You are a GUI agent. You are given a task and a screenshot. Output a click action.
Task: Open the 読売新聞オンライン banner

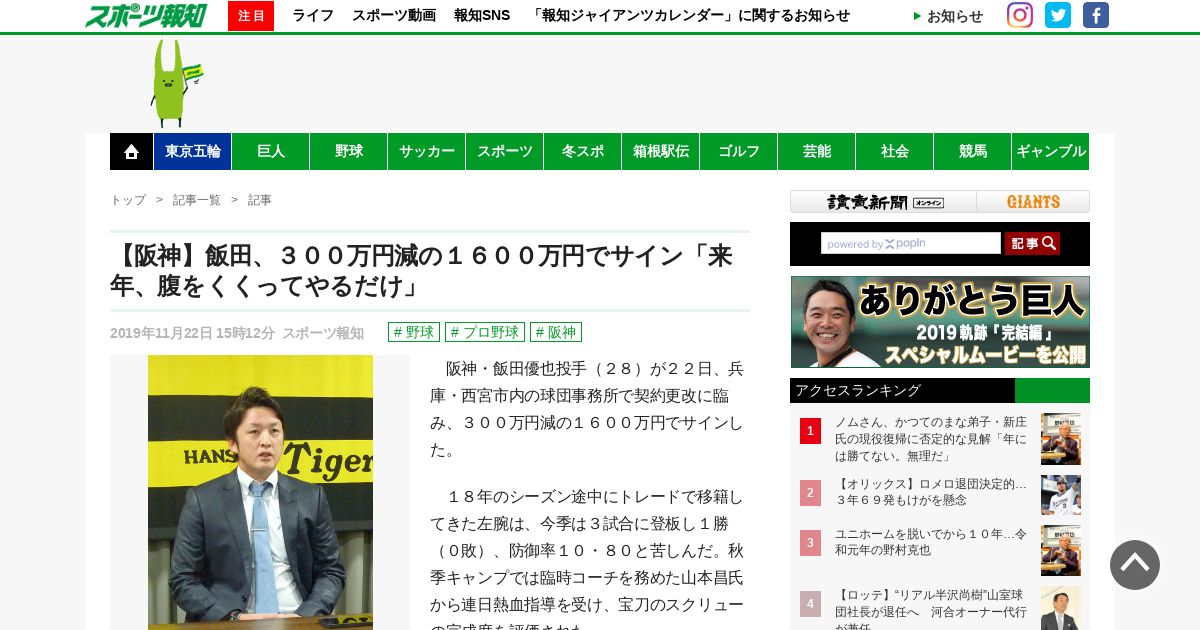pyautogui.click(x=884, y=202)
